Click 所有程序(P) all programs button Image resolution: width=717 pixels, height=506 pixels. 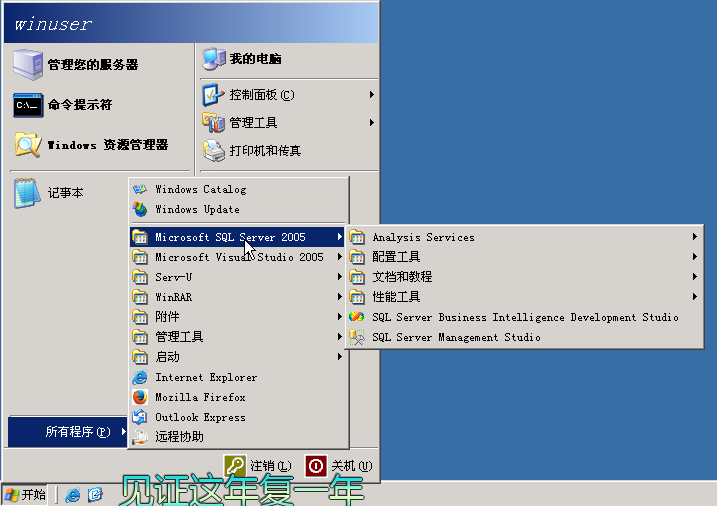click(x=68, y=431)
